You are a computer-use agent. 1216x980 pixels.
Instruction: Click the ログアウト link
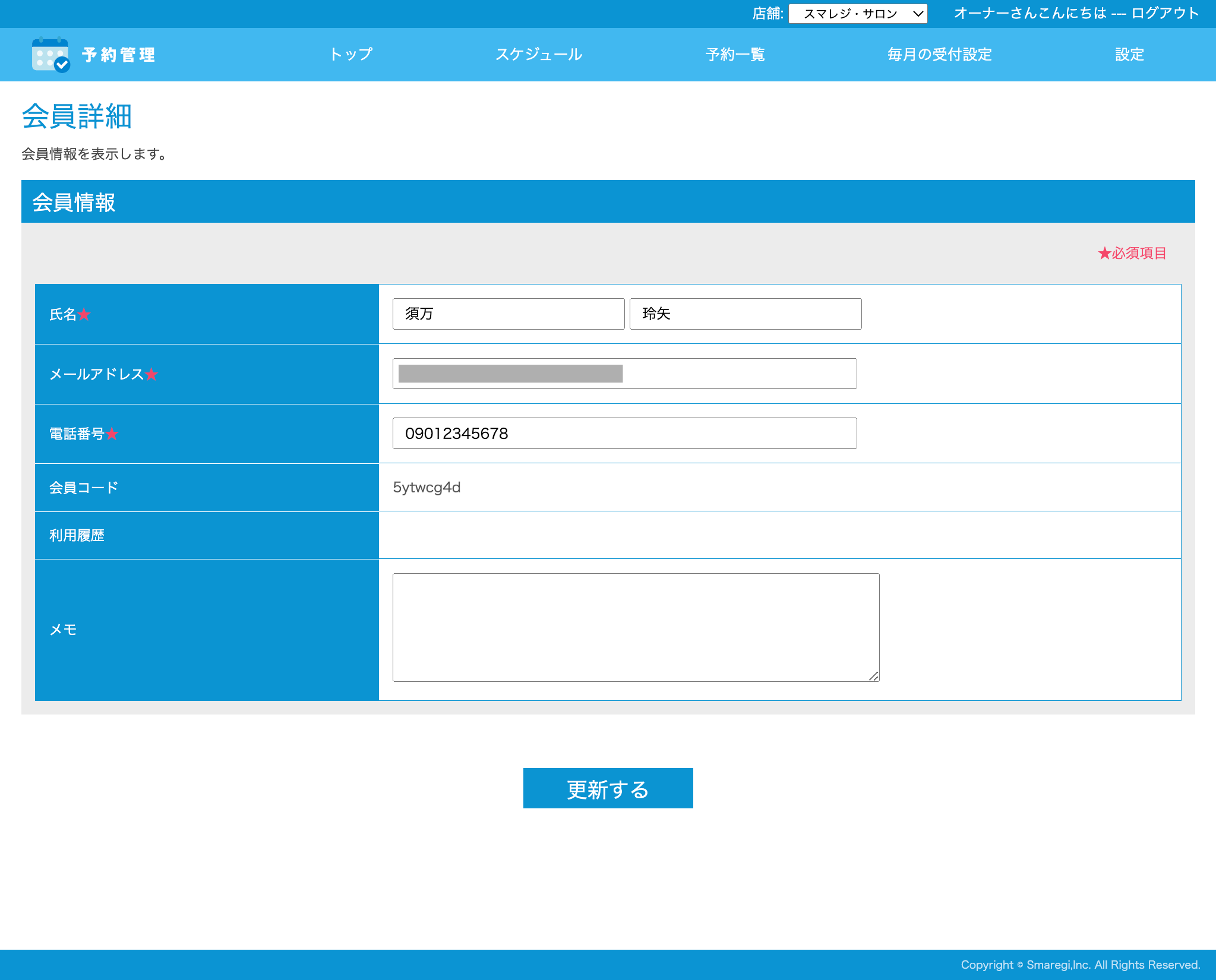tap(1165, 13)
